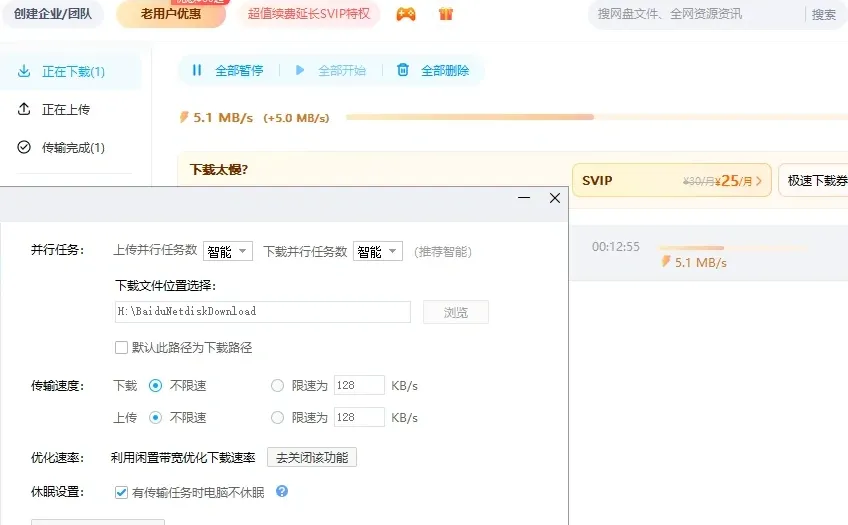Close the settings dialog with X
Screen dimensions: 848x525
point(555,198)
